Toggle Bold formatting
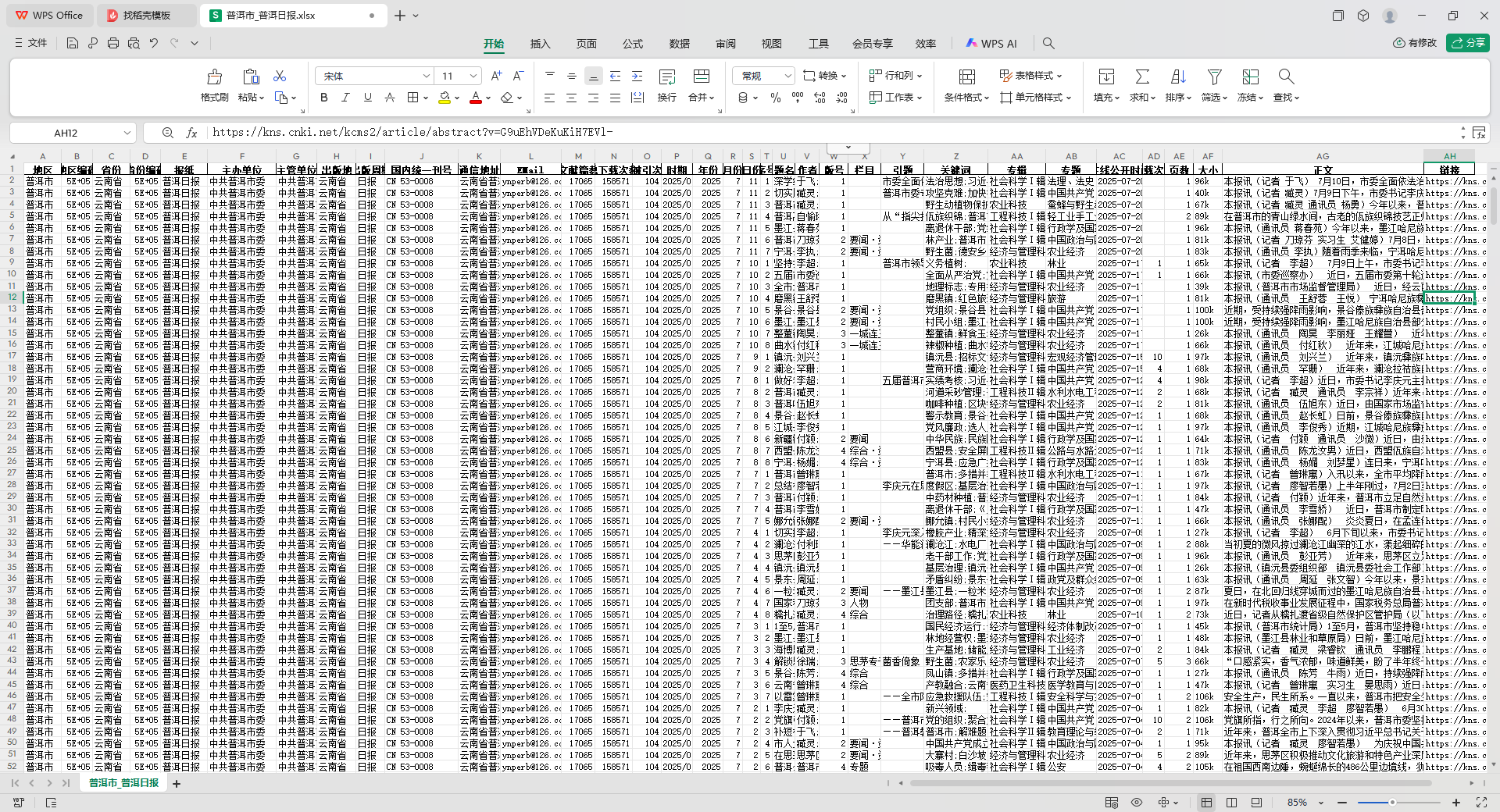1500x812 pixels. point(324,98)
